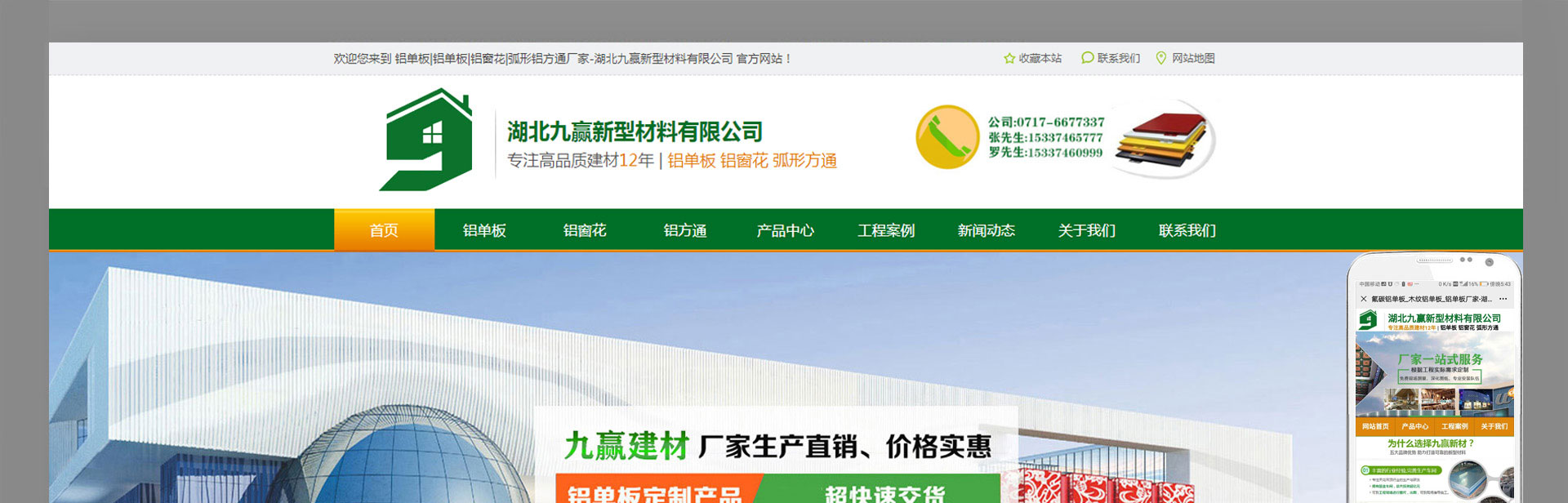Click company name 湖北九赢新型材料有限公司 in the header
1568x503 pixels.
click(x=635, y=131)
